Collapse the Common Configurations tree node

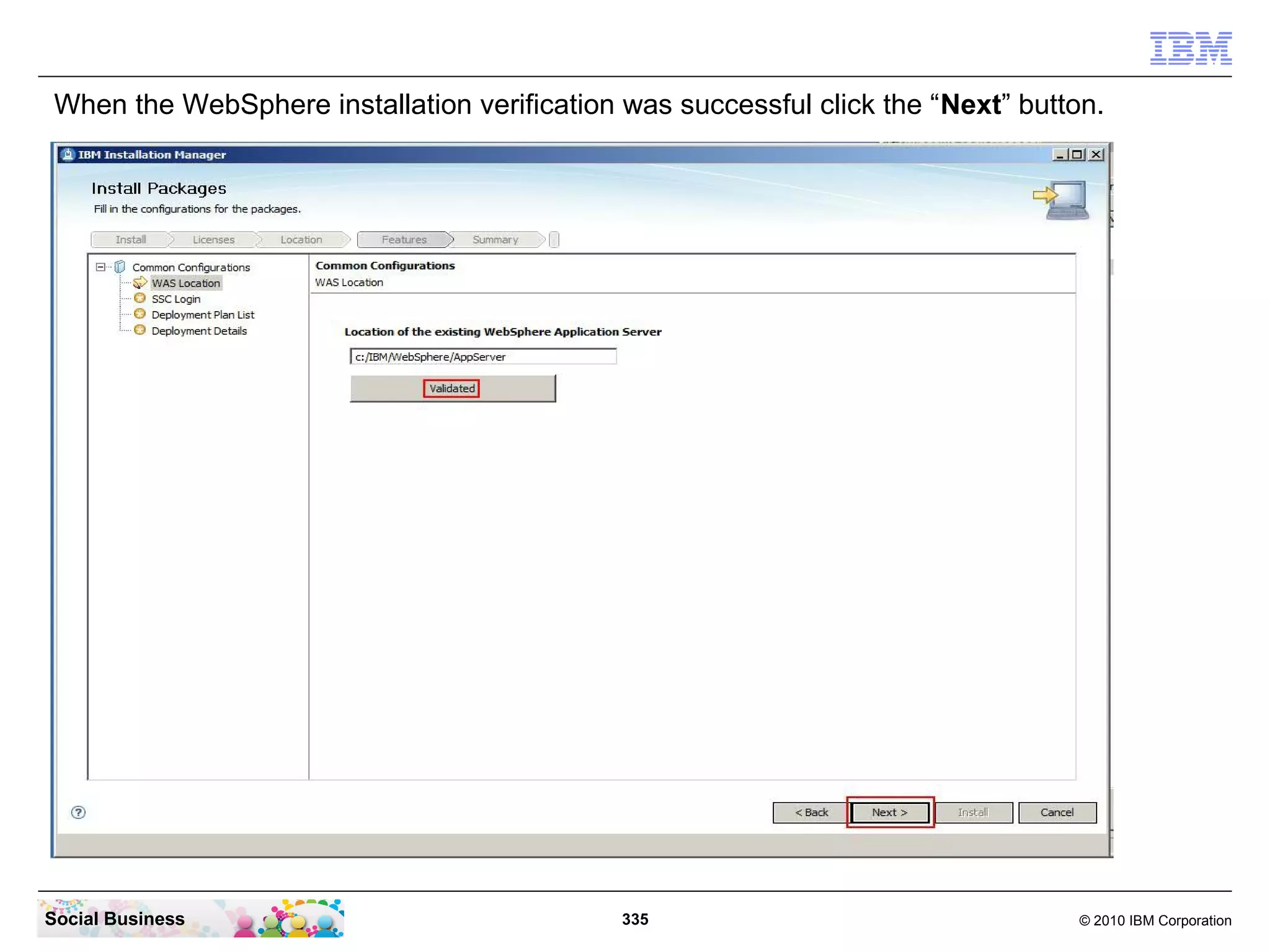point(100,267)
